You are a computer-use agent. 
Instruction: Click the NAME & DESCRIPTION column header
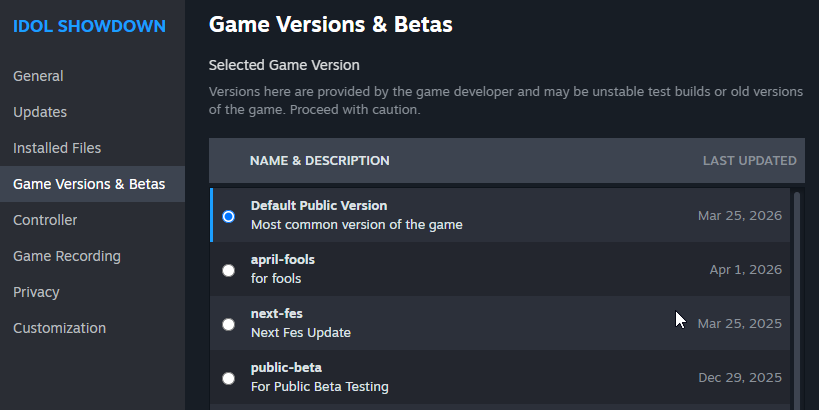click(x=319, y=160)
